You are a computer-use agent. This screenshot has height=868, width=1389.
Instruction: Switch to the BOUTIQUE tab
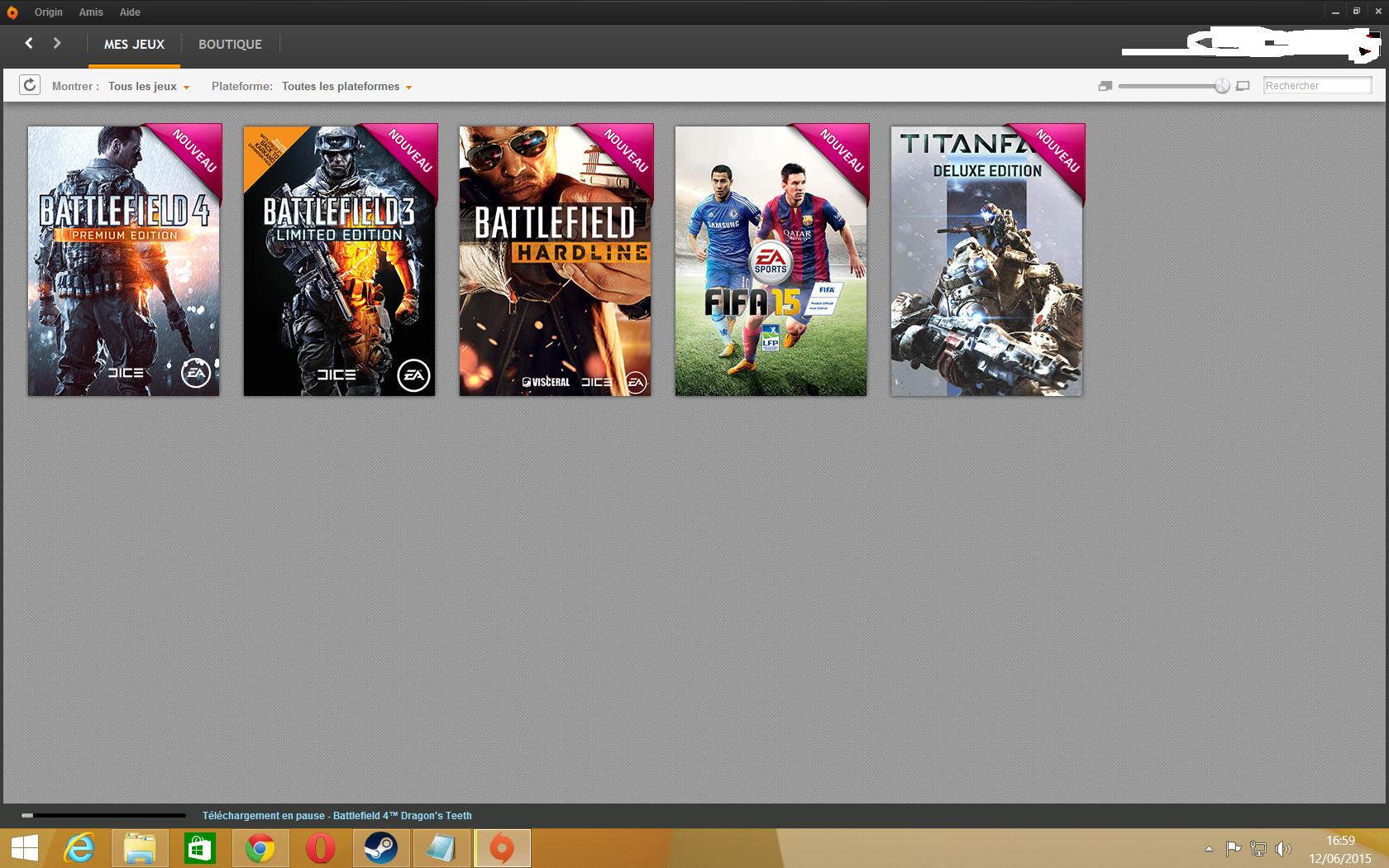pos(230,45)
